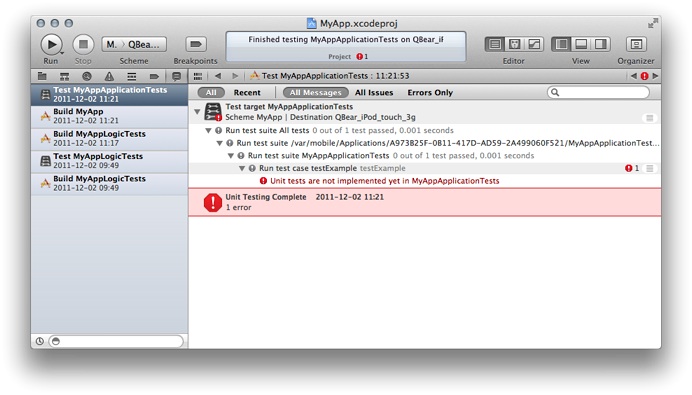
Task: Select the Build MyApp 11:21 log
Action: (109, 116)
